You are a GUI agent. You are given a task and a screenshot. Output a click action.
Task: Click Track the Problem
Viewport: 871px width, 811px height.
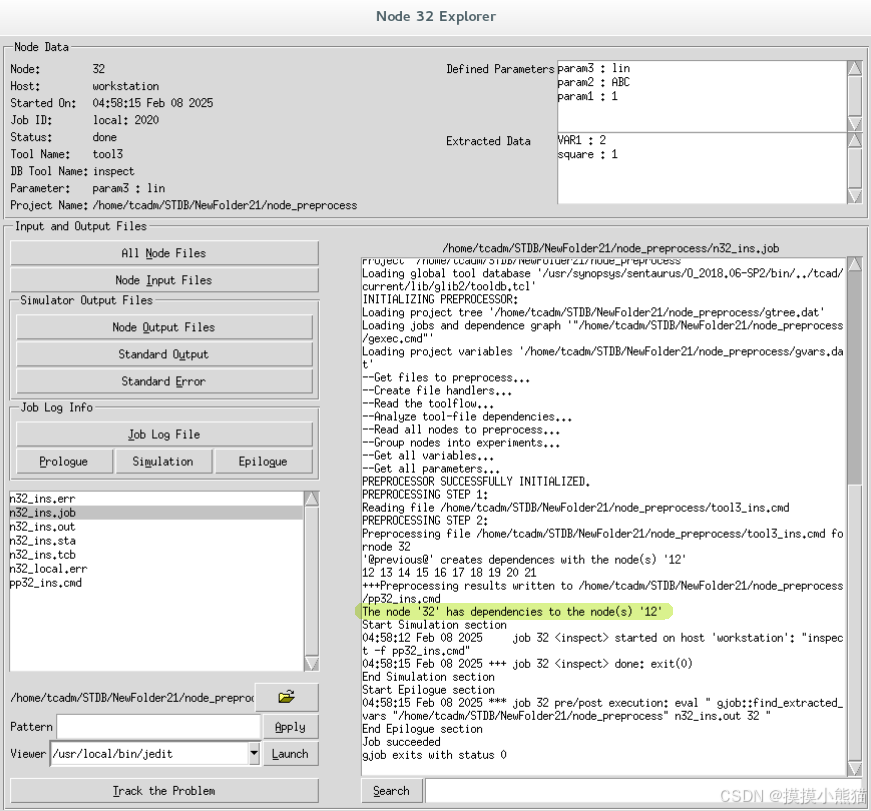tap(163, 790)
